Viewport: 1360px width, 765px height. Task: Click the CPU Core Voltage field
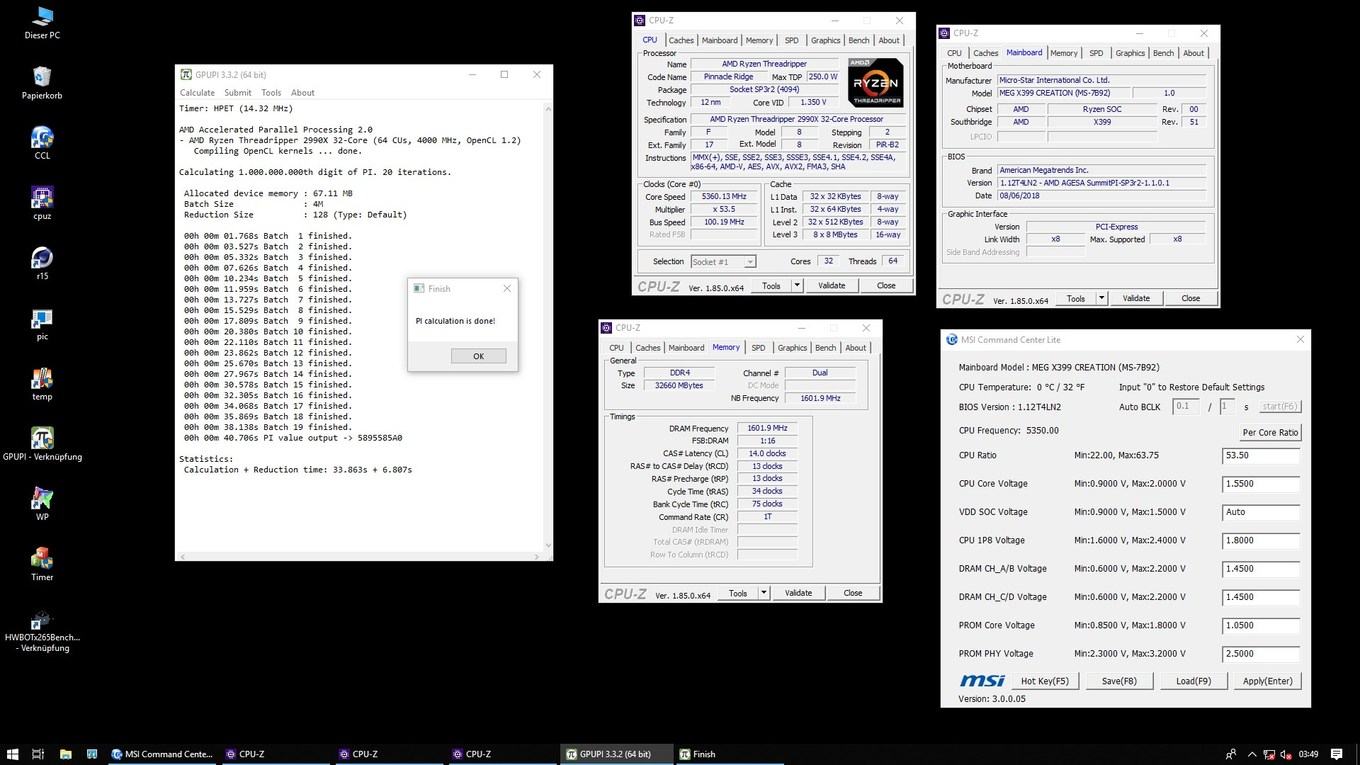(1261, 483)
